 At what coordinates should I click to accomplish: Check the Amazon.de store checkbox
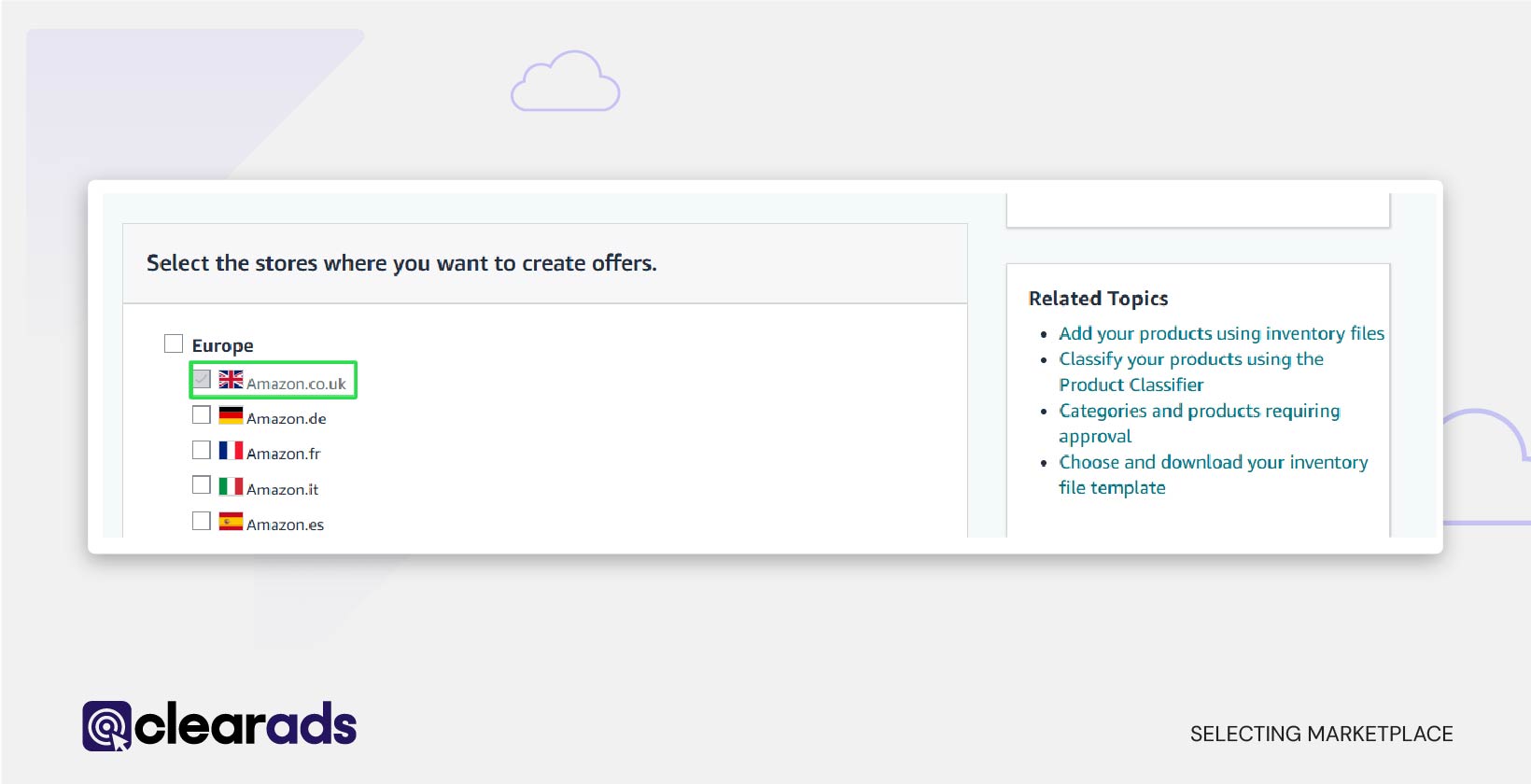click(202, 414)
